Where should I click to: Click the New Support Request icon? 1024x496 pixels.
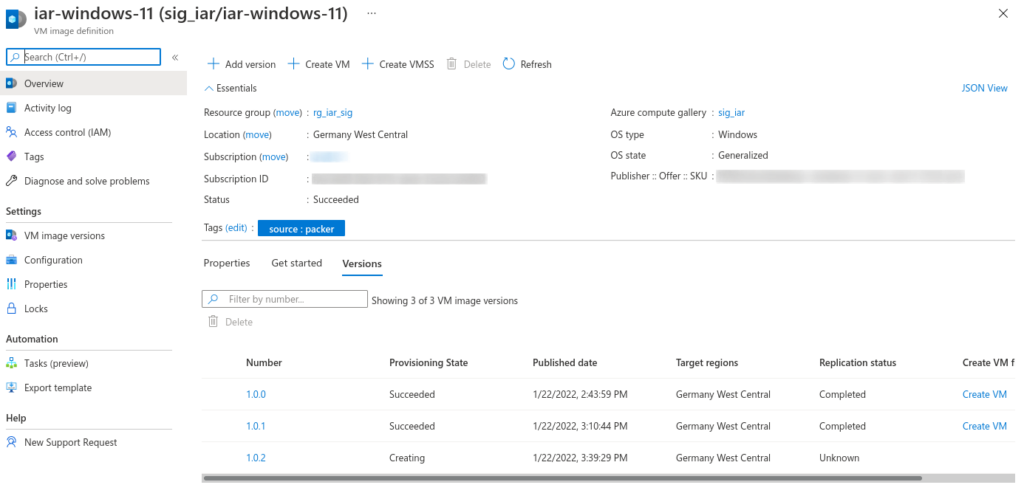click(11, 442)
